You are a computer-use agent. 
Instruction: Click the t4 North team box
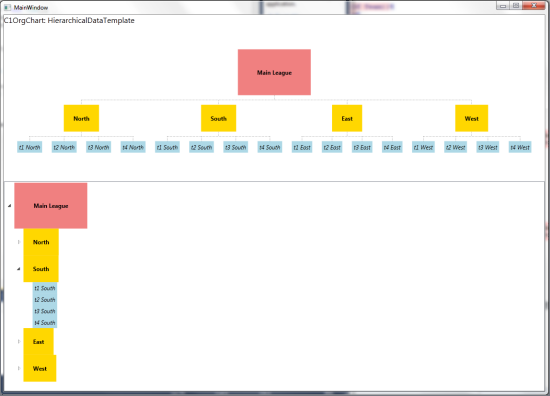(133, 147)
